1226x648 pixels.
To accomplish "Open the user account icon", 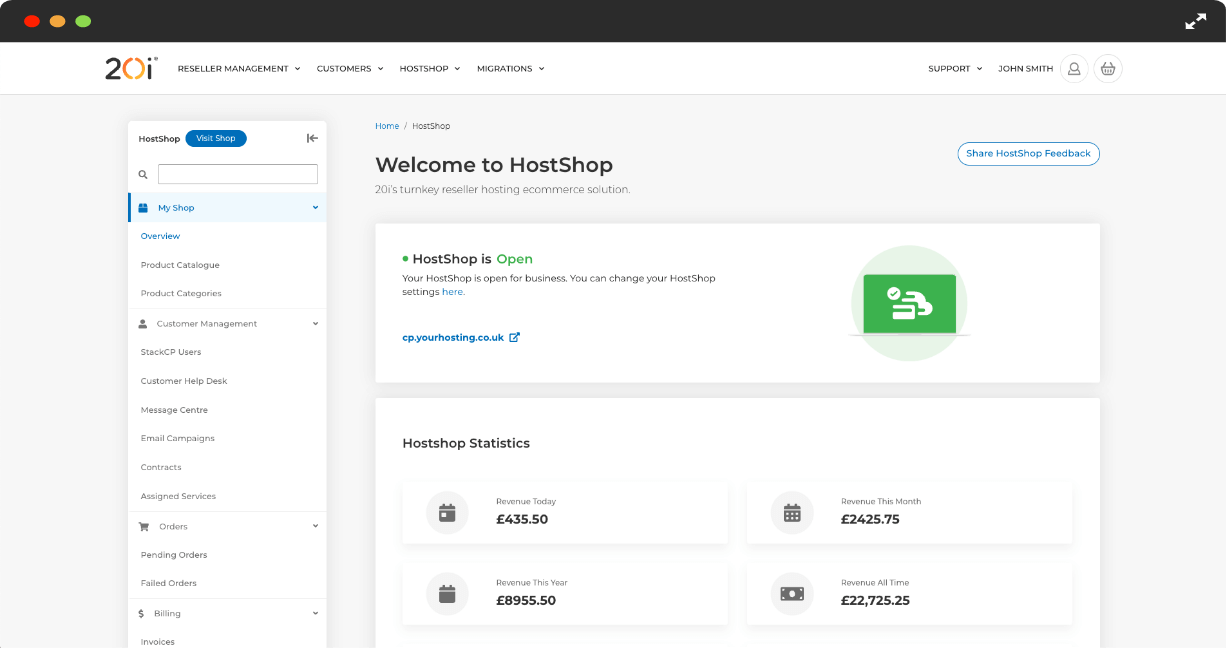I will click(1074, 69).
